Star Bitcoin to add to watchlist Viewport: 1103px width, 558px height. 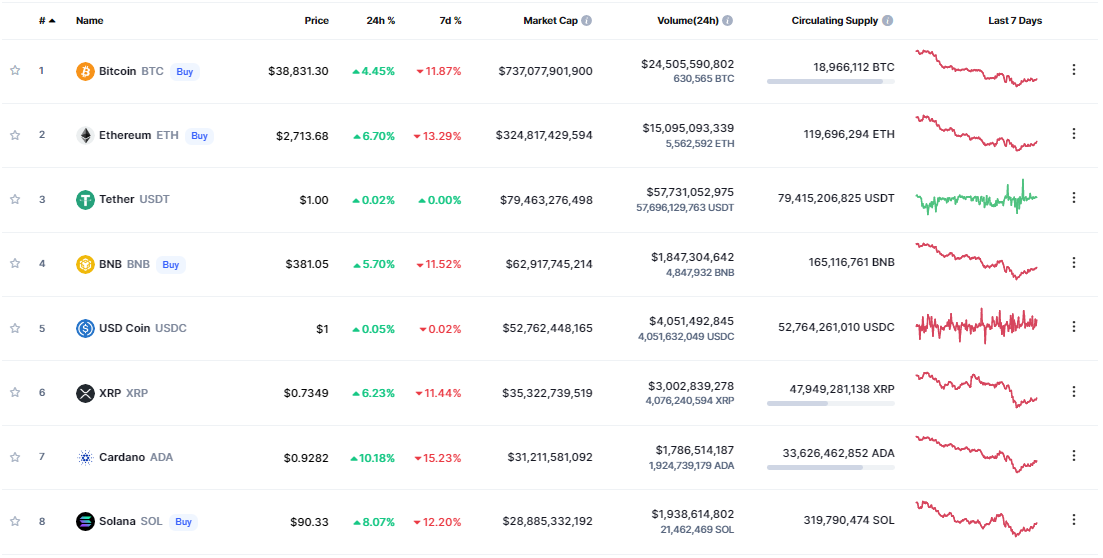(x=15, y=70)
